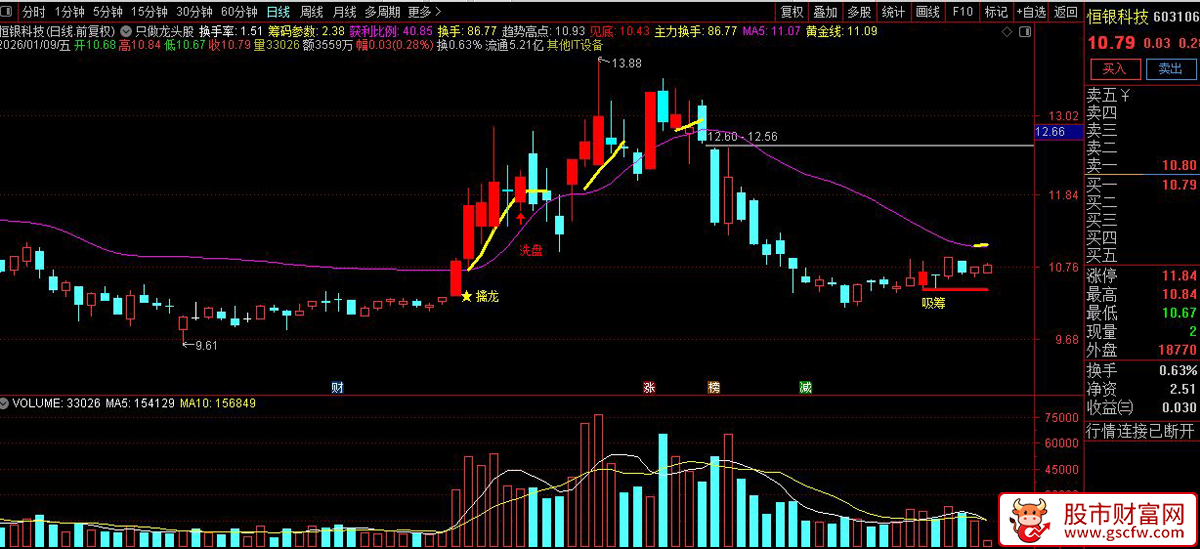The height and width of the screenshot is (549, 1200).
Task: Click the 恒银科技 stock name in side panel
Action: click(x=1119, y=16)
